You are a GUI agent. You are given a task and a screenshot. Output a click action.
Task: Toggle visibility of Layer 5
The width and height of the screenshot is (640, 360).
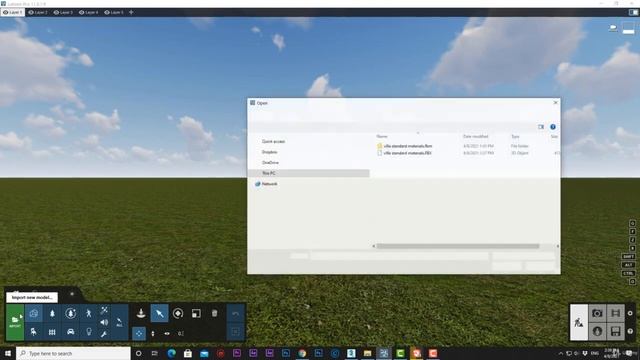[x=107, y=12]
